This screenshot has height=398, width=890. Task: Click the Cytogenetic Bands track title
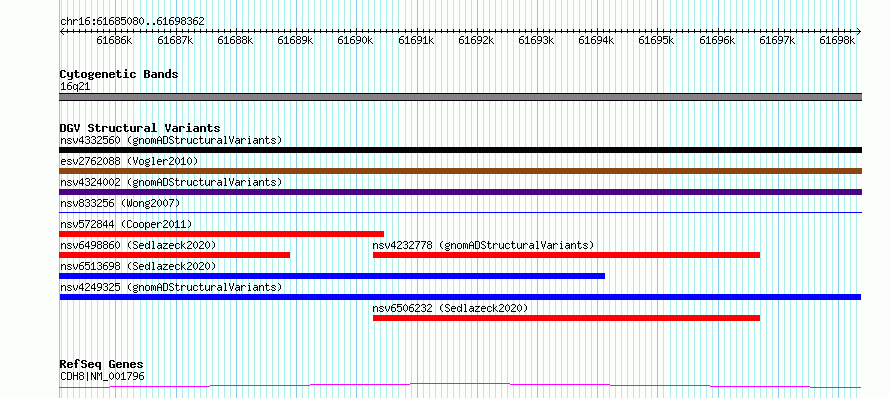pos(119,74)
